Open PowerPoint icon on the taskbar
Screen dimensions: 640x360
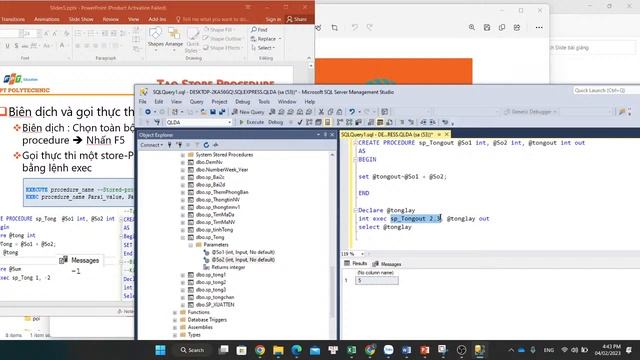[424, 350]
